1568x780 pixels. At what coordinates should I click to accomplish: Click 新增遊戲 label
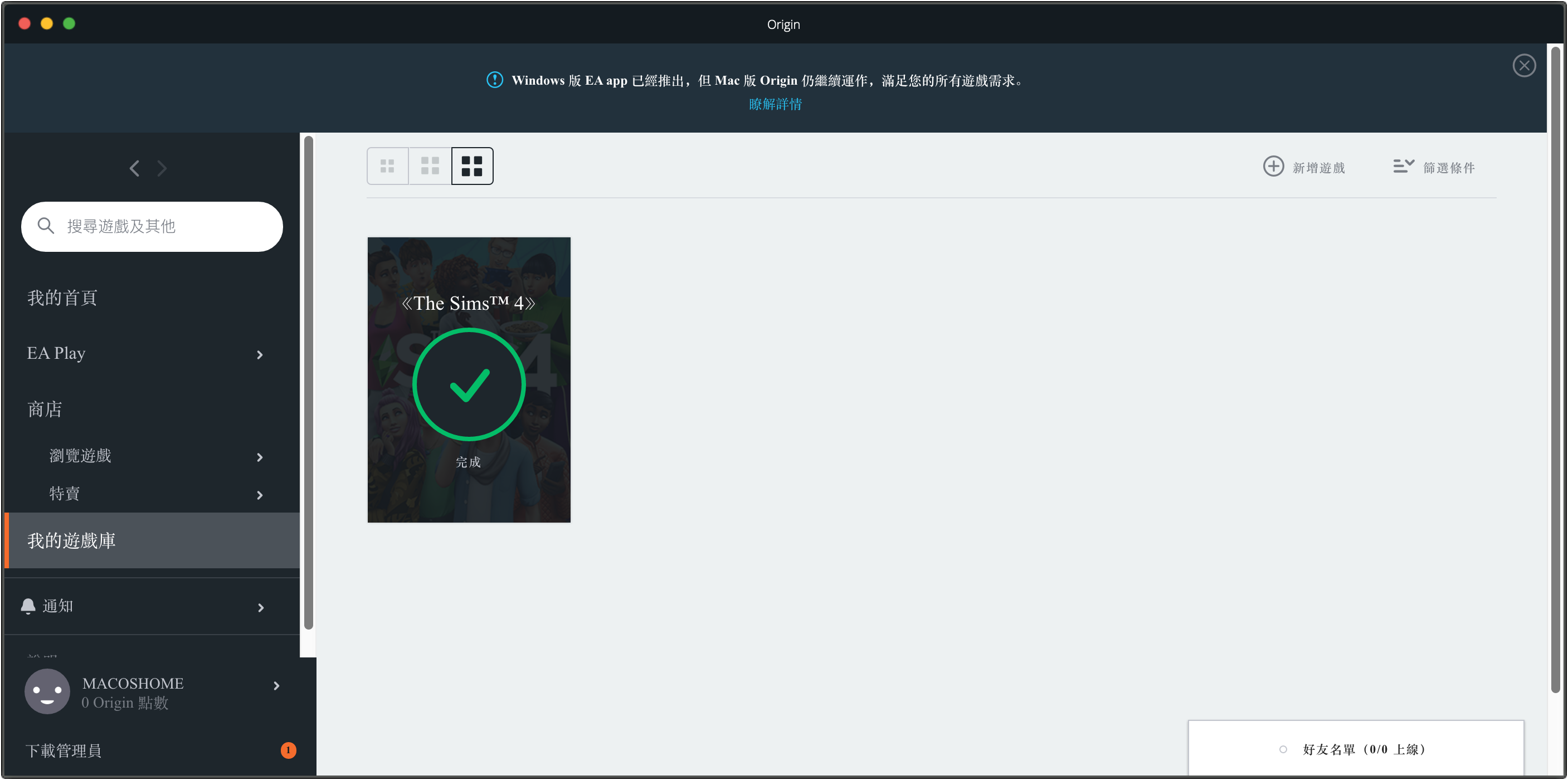[1319, 168]
